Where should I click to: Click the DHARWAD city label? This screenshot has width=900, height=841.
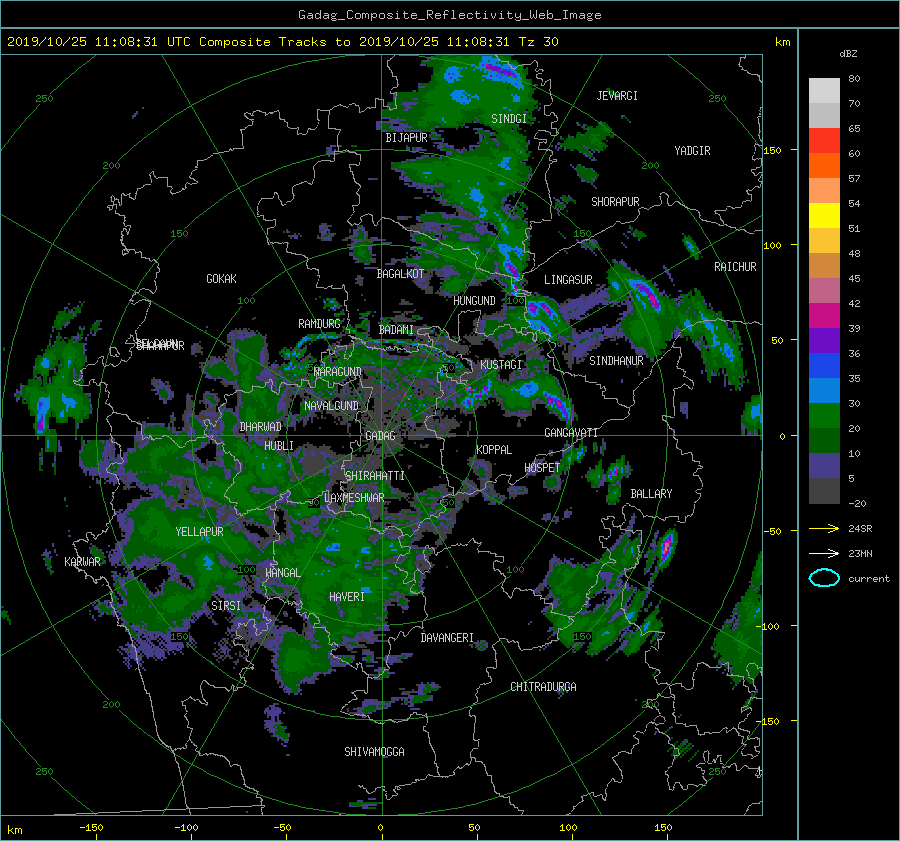[261, 427]
